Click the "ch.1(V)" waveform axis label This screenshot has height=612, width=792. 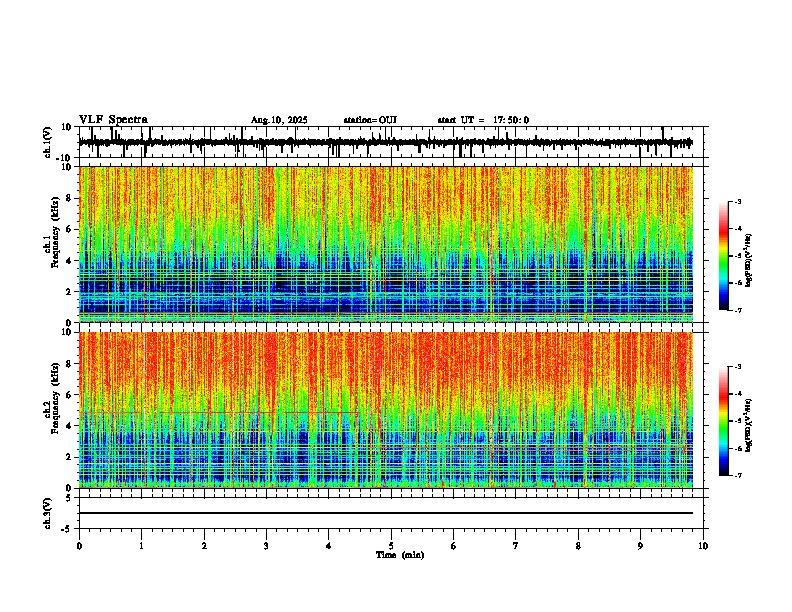[48, 142]
